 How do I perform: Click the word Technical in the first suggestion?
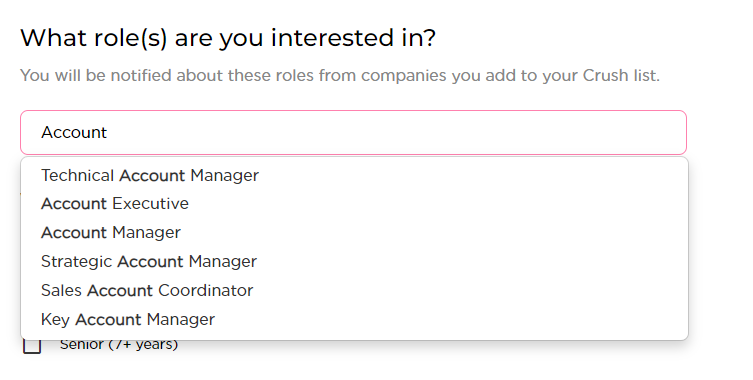77,175
